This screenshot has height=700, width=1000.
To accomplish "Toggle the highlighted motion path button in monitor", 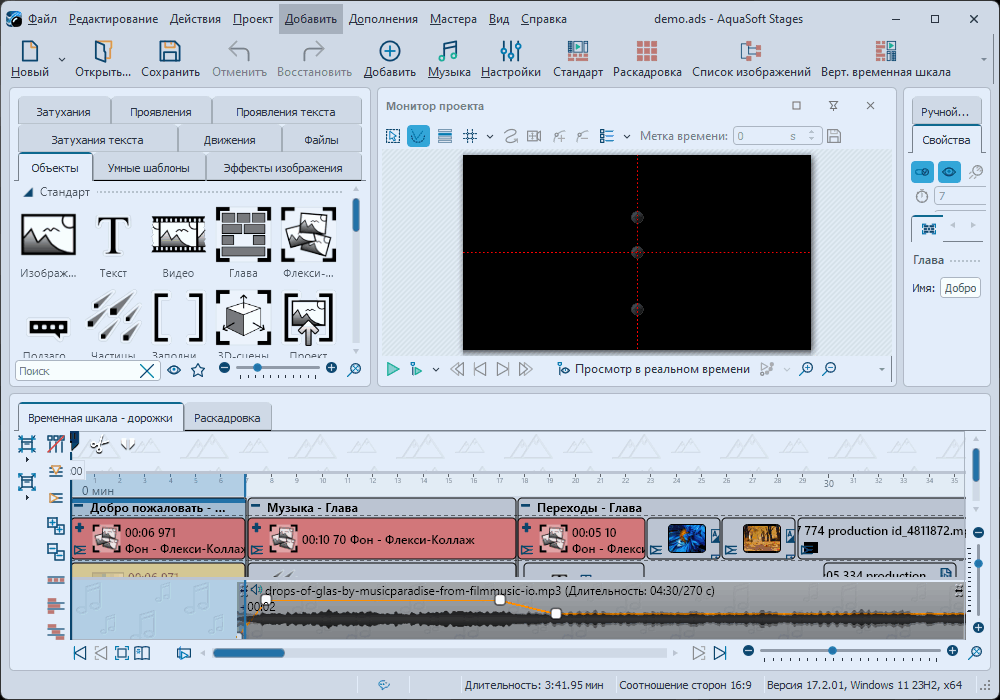I will click(x=418, y=136).
